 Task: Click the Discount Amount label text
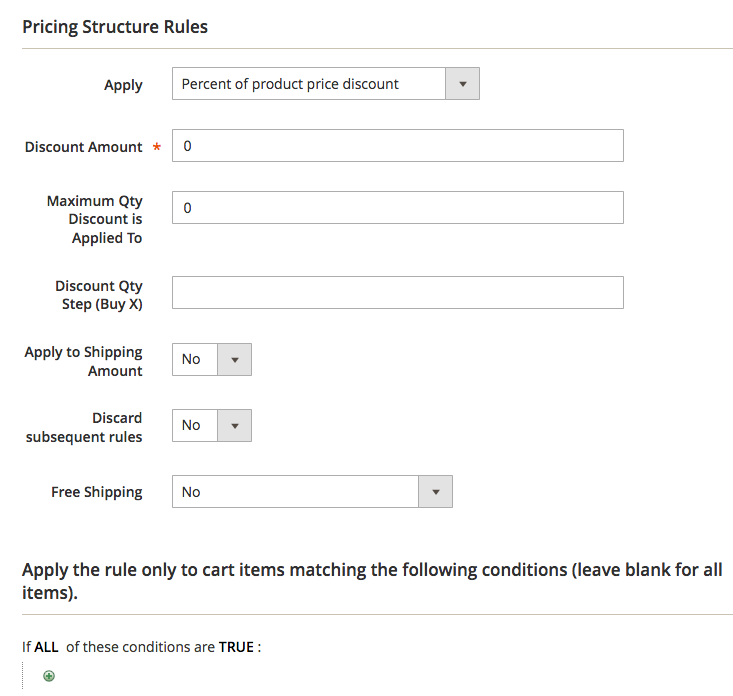[84, 147]
